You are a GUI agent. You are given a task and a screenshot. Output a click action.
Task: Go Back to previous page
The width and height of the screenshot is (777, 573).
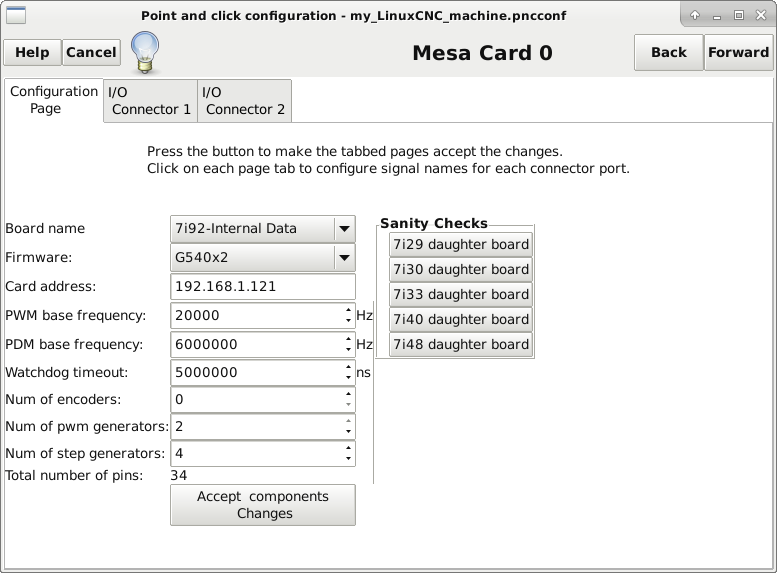click(x=668, y=53)
